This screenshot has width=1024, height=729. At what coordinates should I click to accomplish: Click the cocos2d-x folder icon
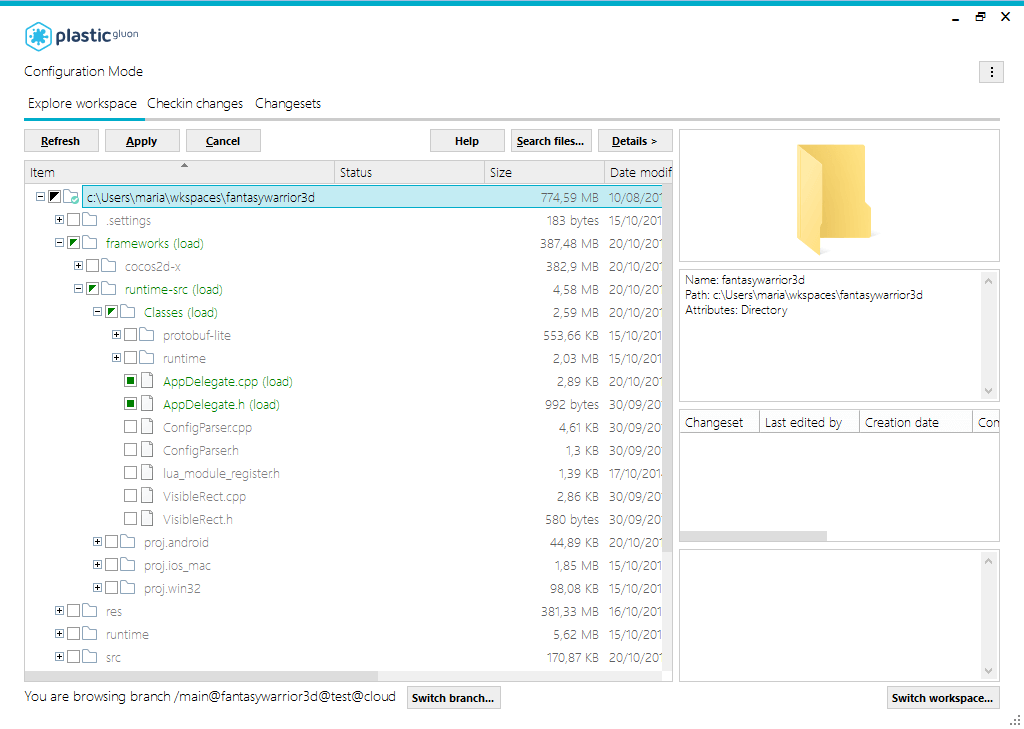108,266
